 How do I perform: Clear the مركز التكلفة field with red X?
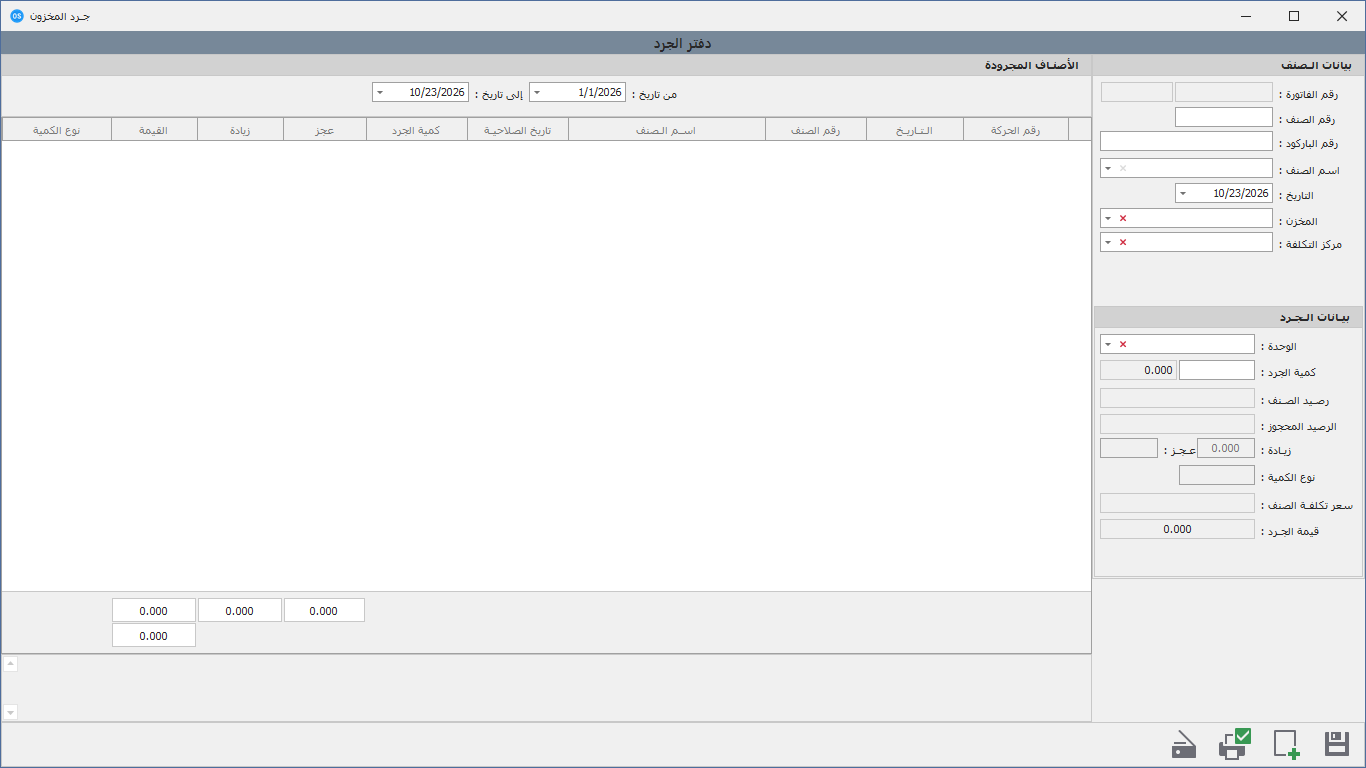(1122, 242)
